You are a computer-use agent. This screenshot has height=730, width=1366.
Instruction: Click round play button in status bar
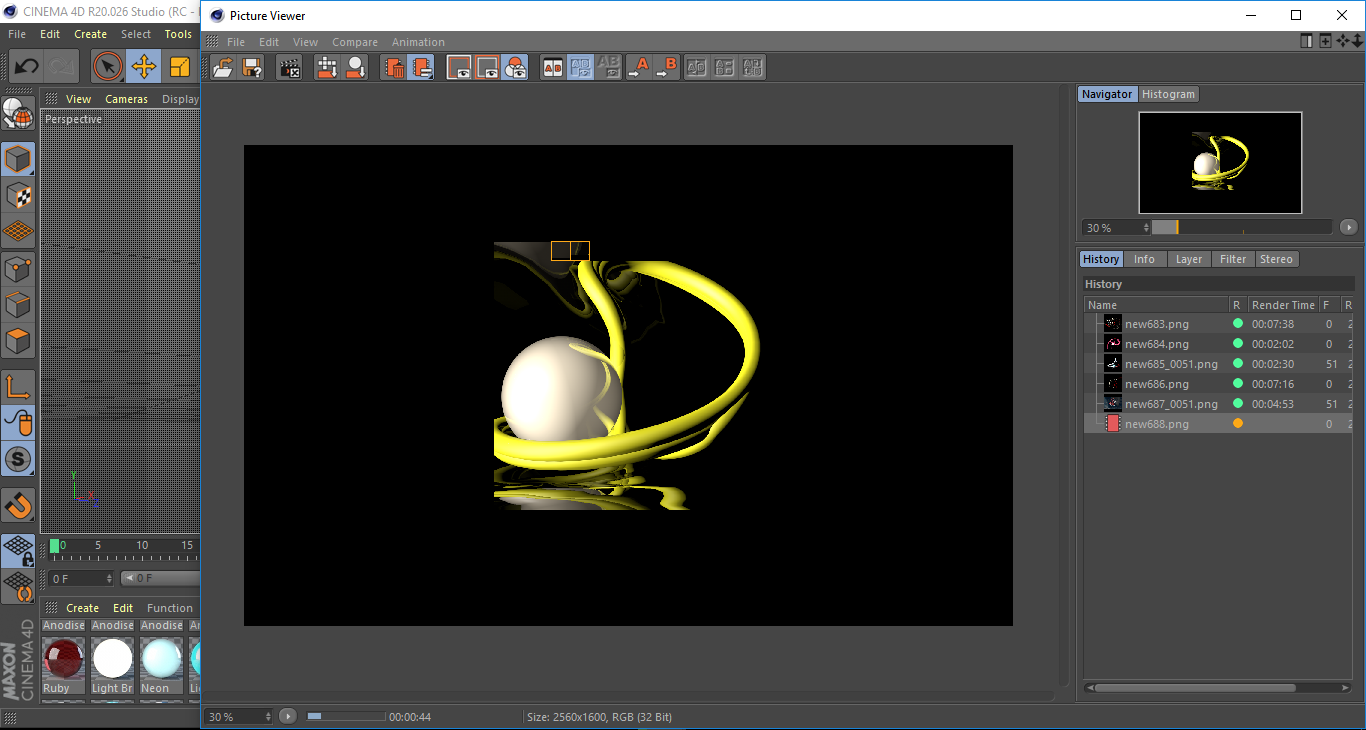[x=288, y=717]
